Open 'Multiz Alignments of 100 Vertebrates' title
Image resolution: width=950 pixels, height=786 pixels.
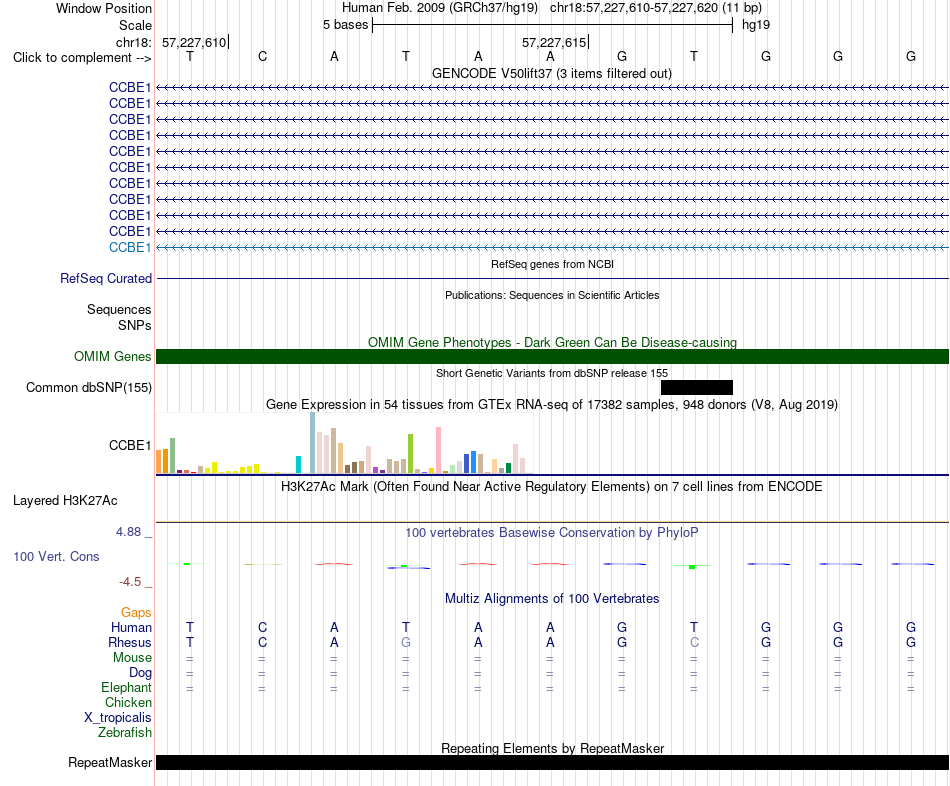click(552, 599)
